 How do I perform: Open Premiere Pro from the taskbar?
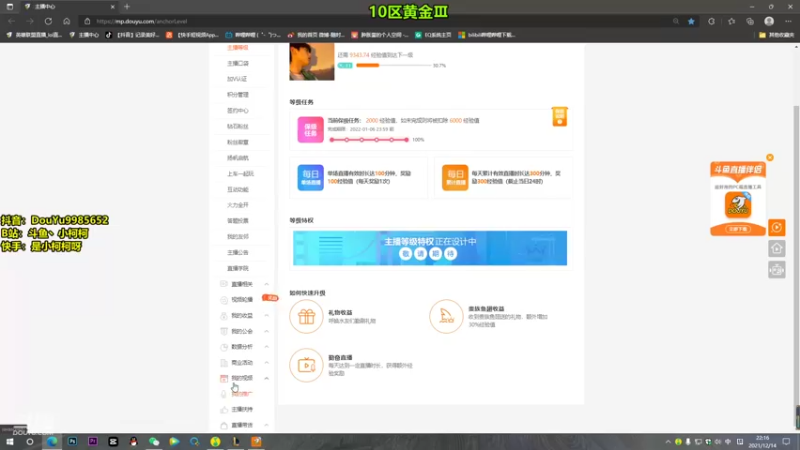tap(92, 441)
